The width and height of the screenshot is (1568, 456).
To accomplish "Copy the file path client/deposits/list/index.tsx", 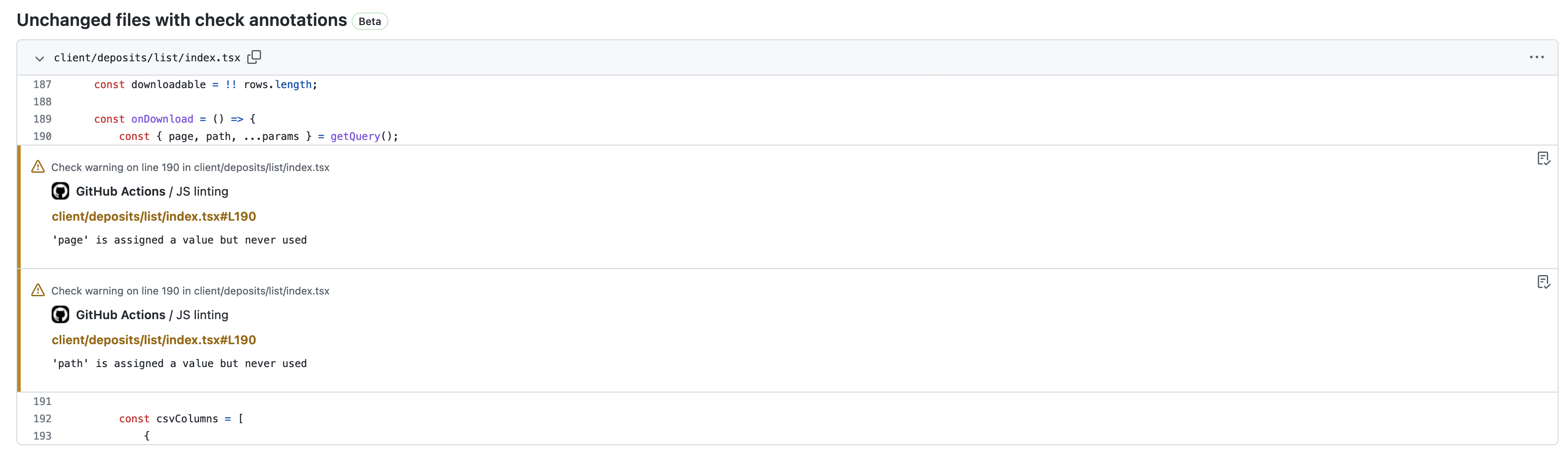I will point(255,57).
